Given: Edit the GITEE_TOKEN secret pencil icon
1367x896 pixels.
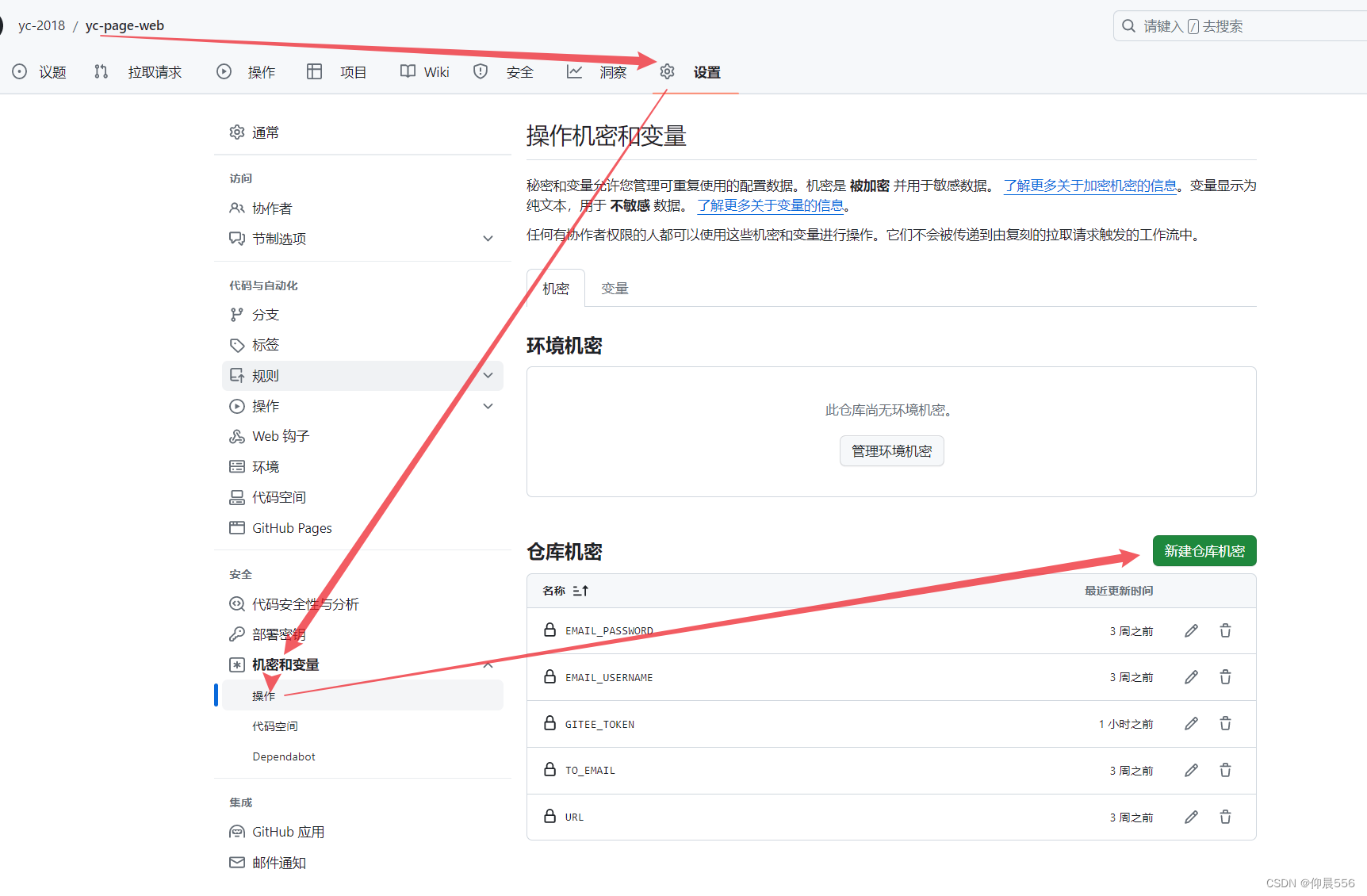Looking at the screenshot, I should click(x=1191, y=724).
